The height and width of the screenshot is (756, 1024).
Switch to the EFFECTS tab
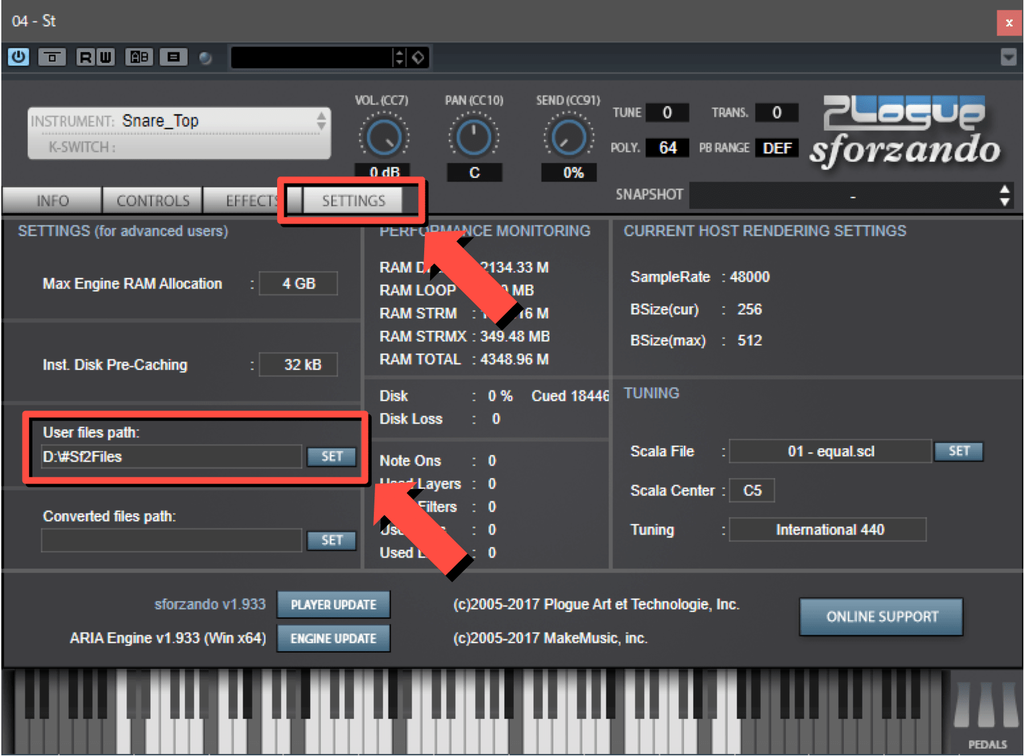(251, 200)
